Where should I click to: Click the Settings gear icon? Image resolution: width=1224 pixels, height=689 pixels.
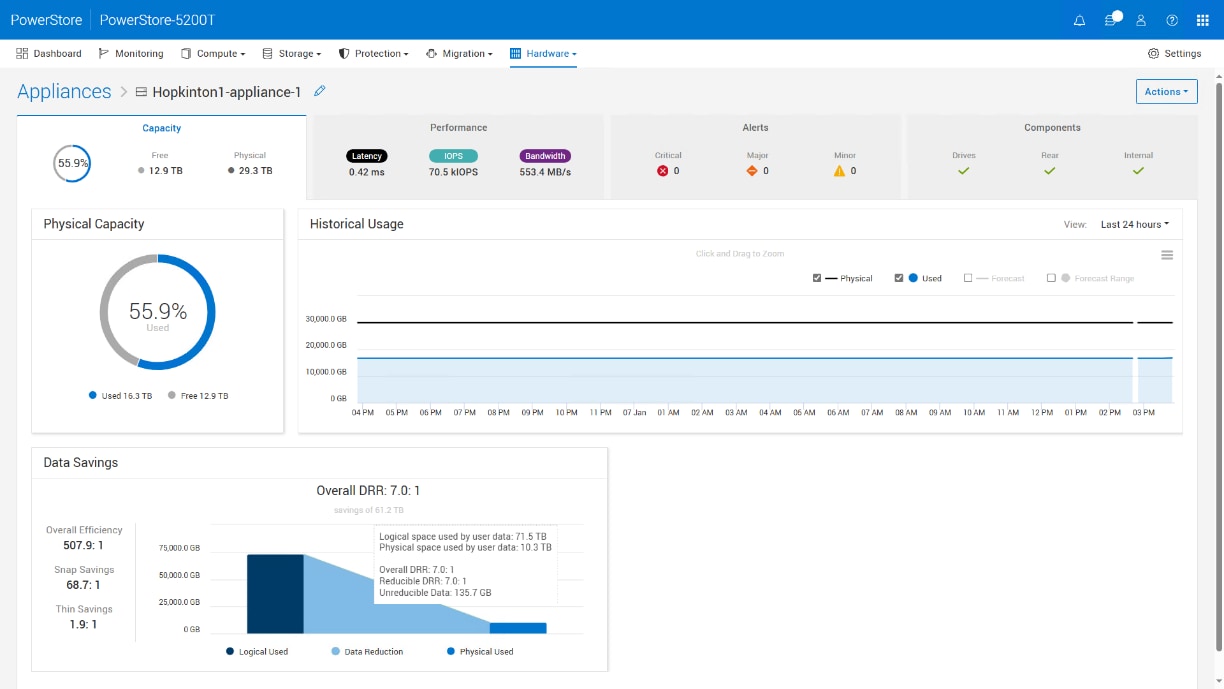click(x=1153, y=54)
